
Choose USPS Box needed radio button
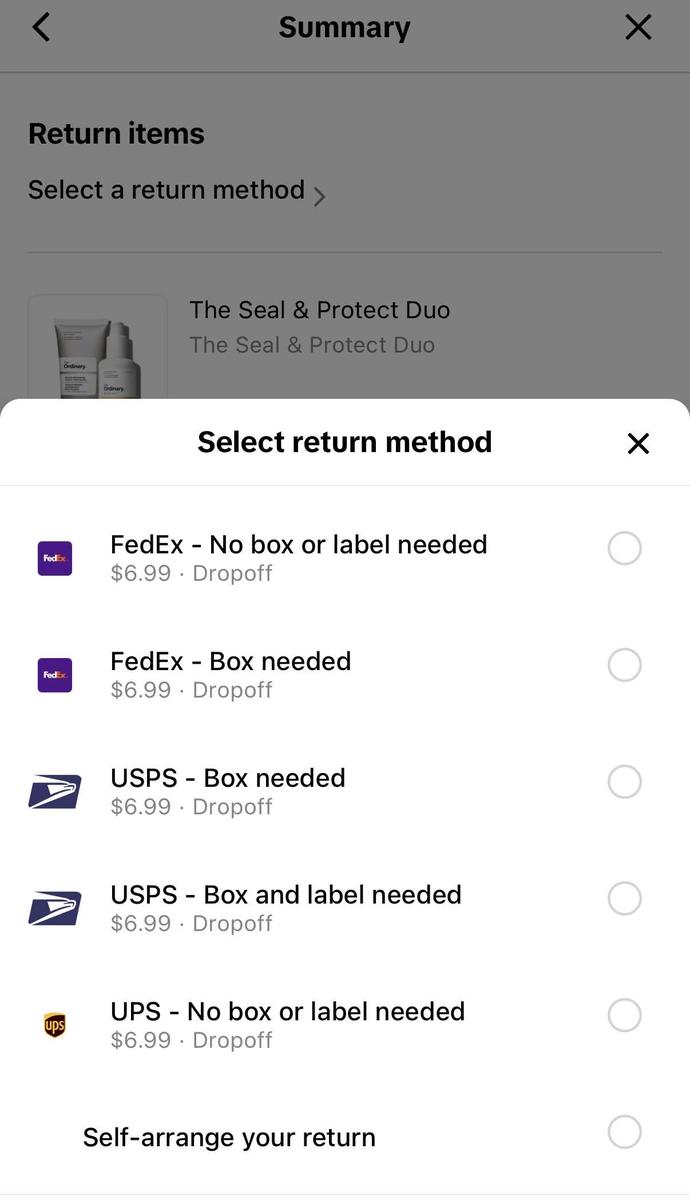pos(624,782)
